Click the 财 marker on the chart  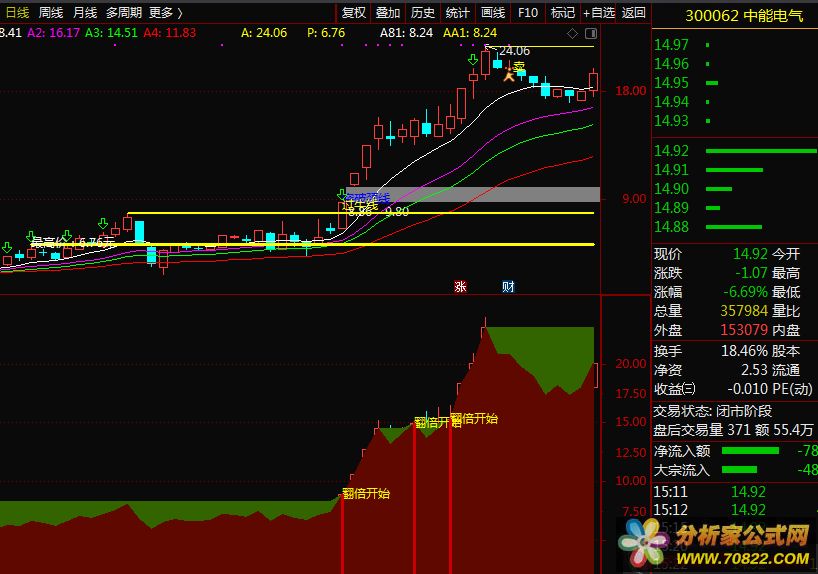pyautogui.click(x=508, y=286)
